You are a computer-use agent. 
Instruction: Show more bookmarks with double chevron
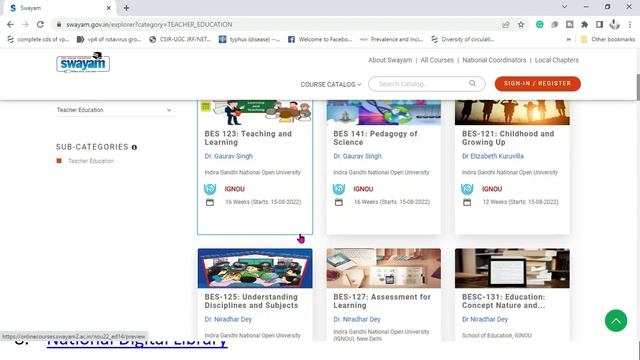568,39
